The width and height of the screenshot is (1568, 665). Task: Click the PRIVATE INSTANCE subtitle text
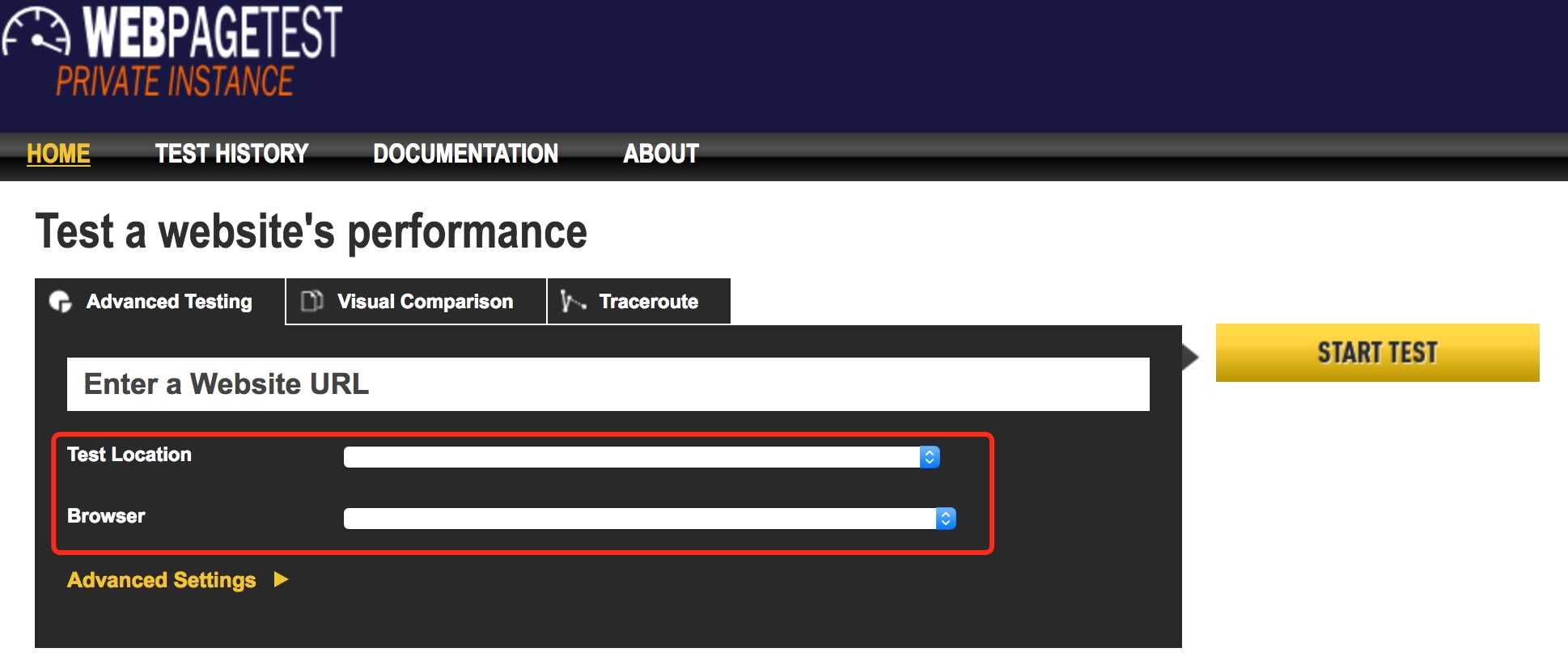[174, 82]
